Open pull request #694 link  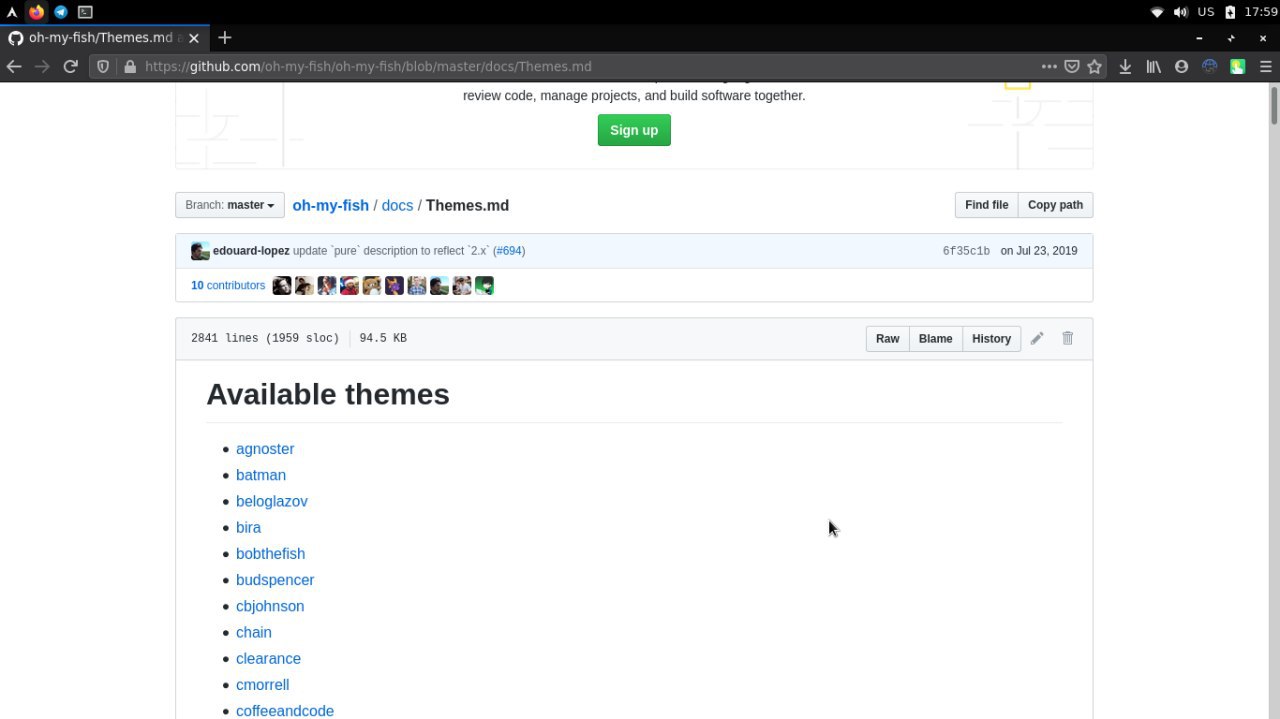[509, 251]
